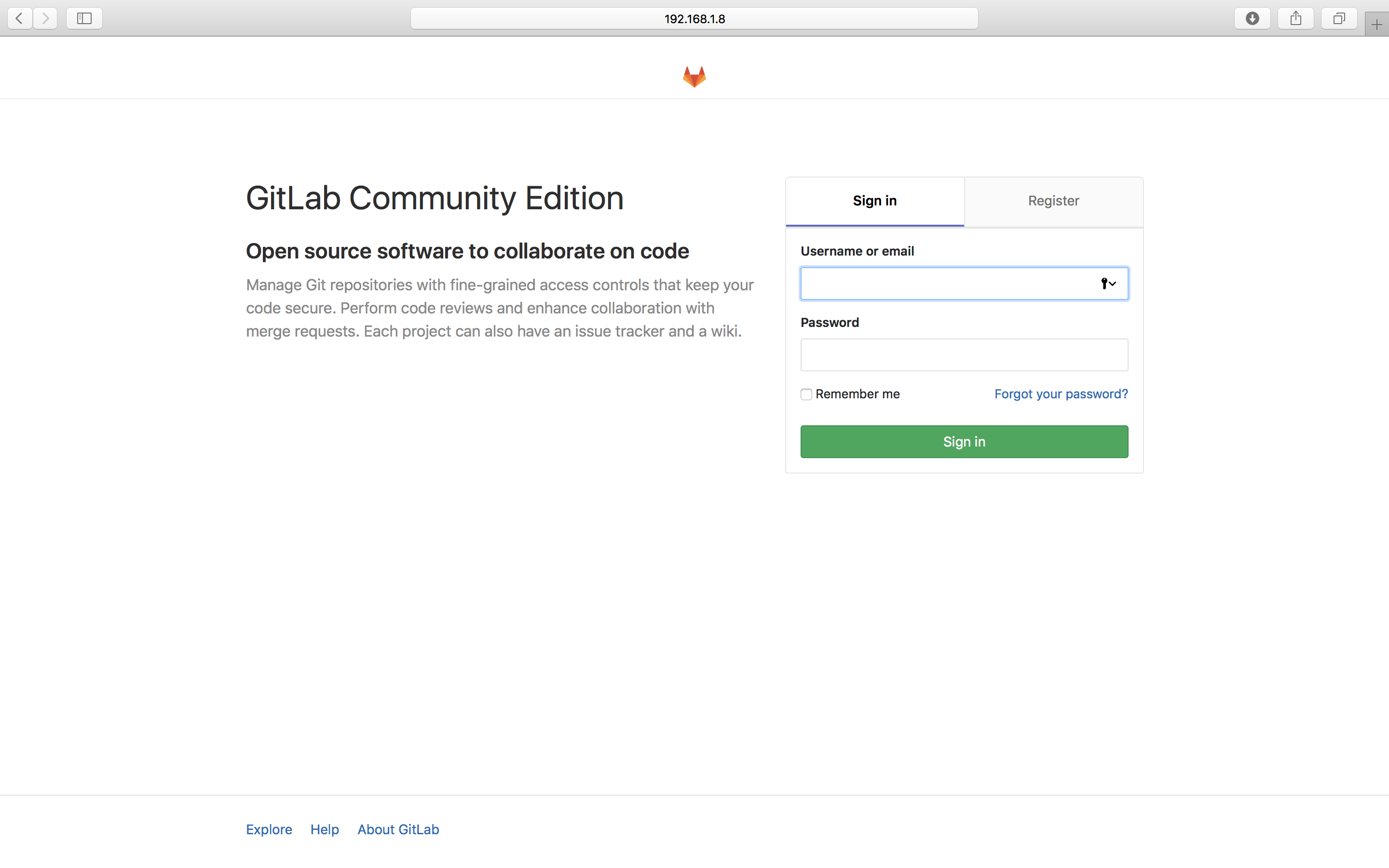Click the password autofill key icon
The image size is (1389, 868).
tap(1104, 283)
